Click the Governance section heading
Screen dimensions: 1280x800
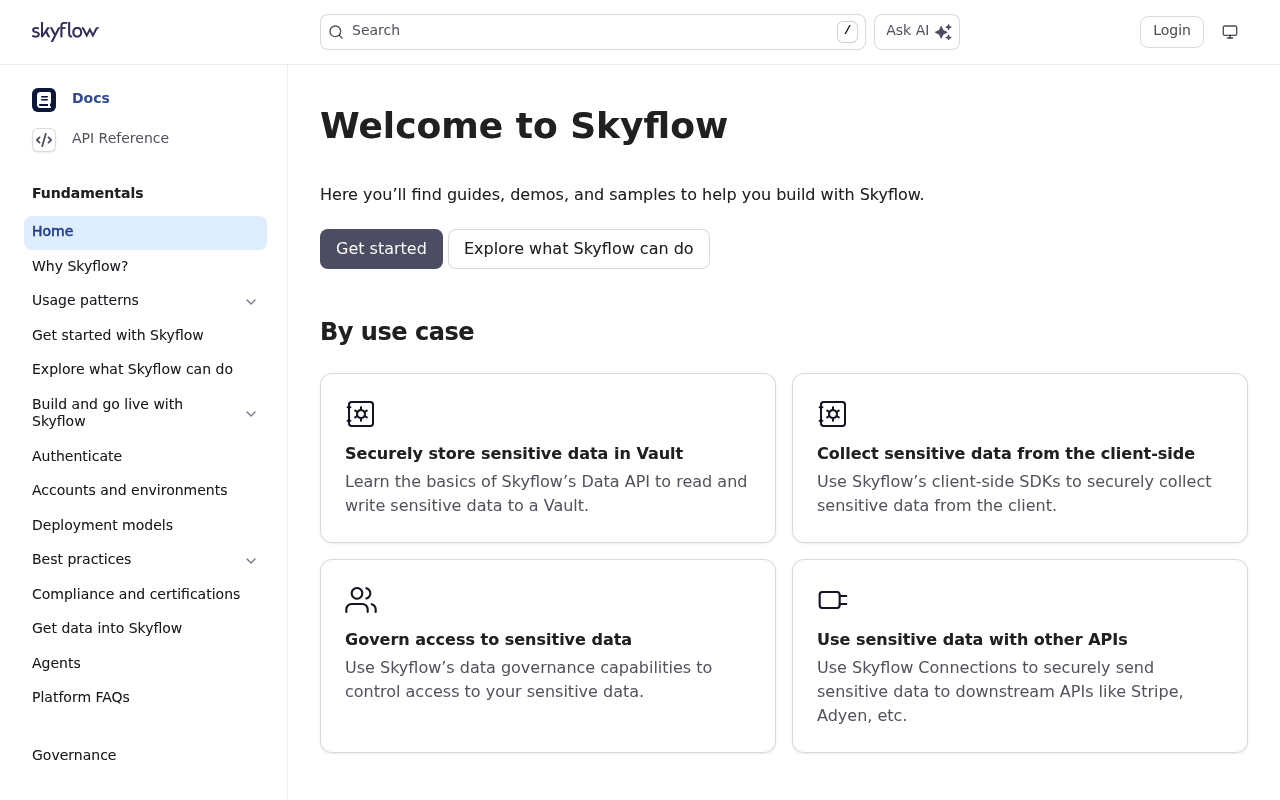[74, 755]
